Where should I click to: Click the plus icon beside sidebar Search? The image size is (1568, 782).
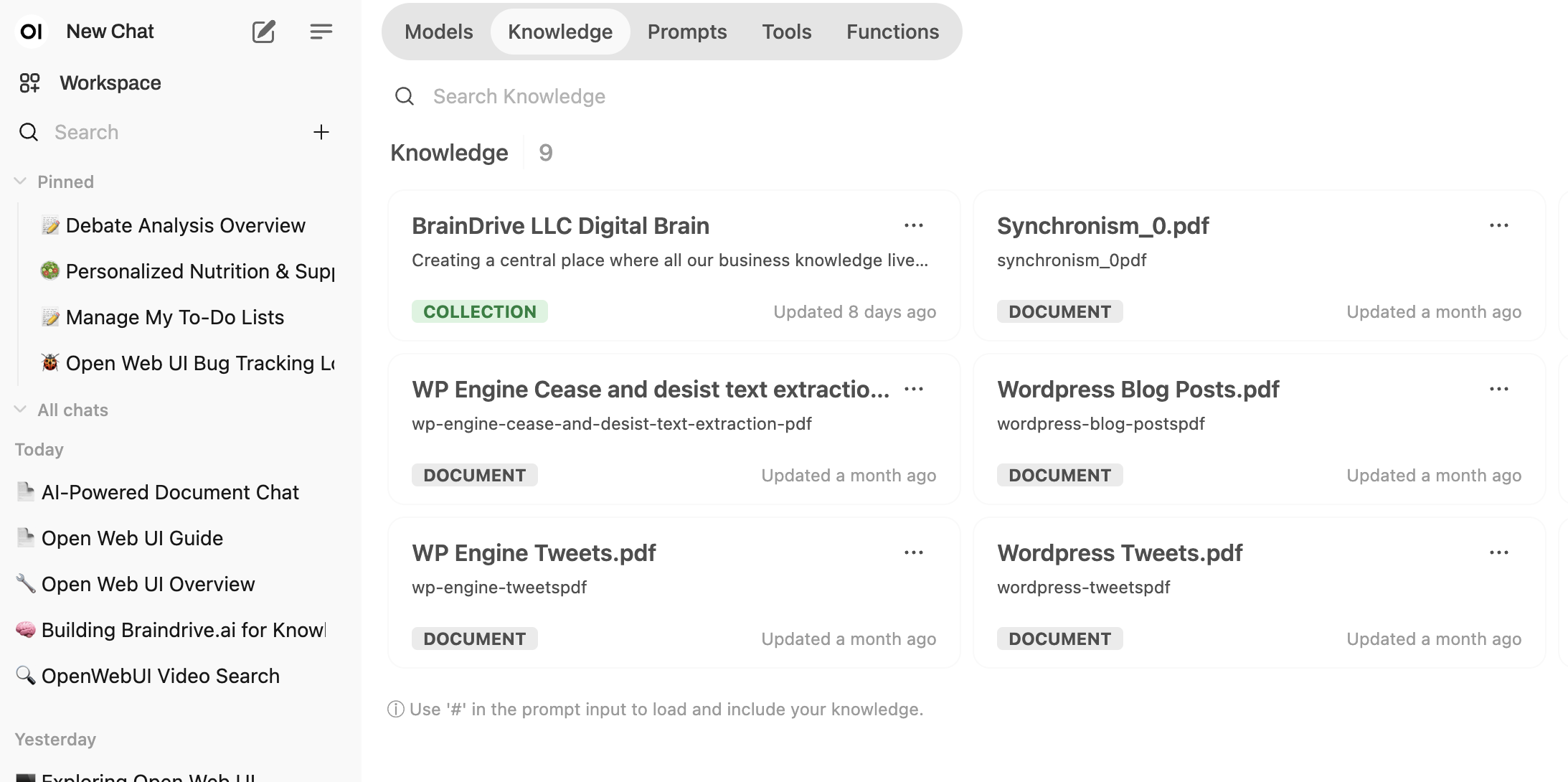[321, 132]
